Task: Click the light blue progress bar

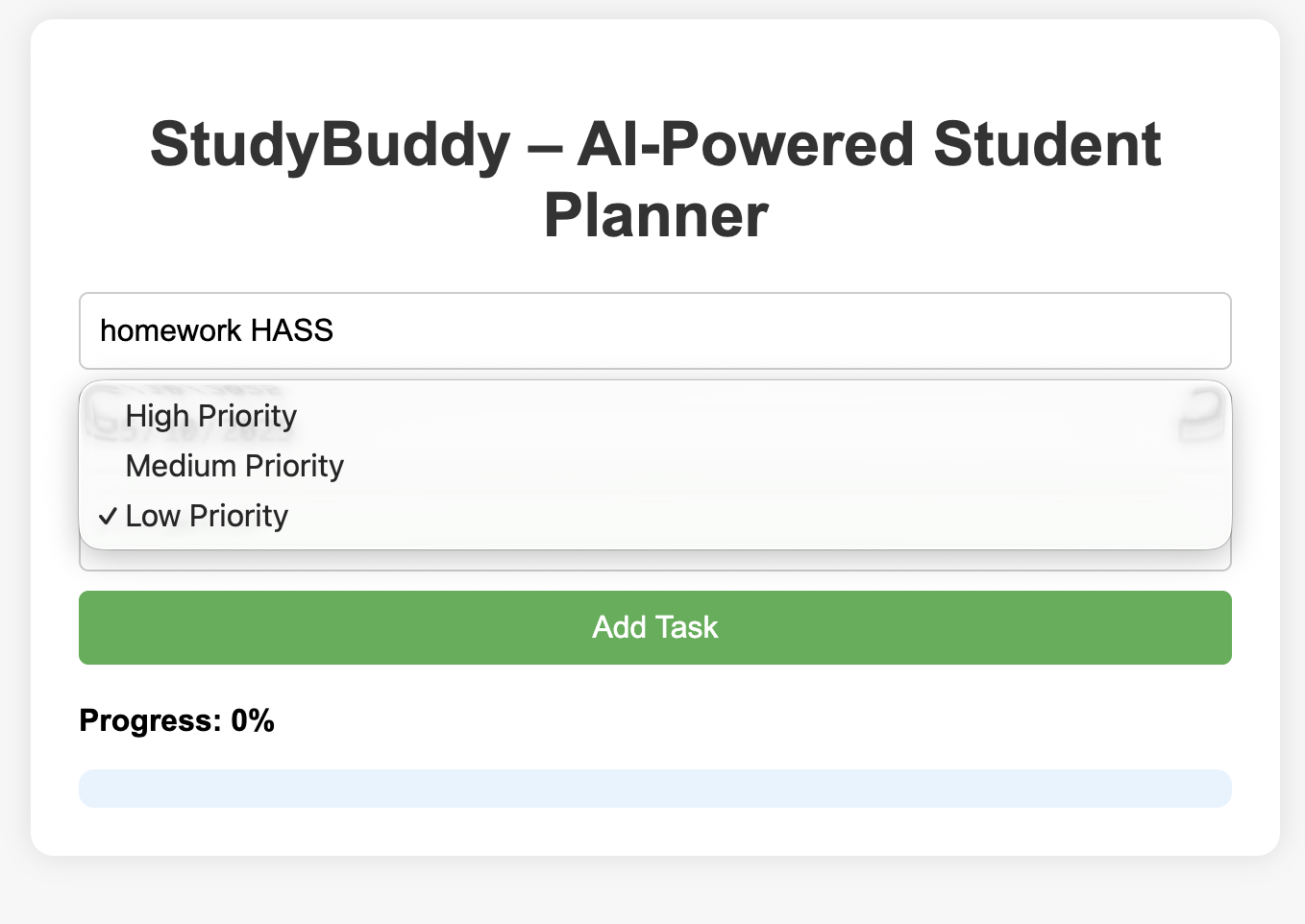Action: coord(653,789)
